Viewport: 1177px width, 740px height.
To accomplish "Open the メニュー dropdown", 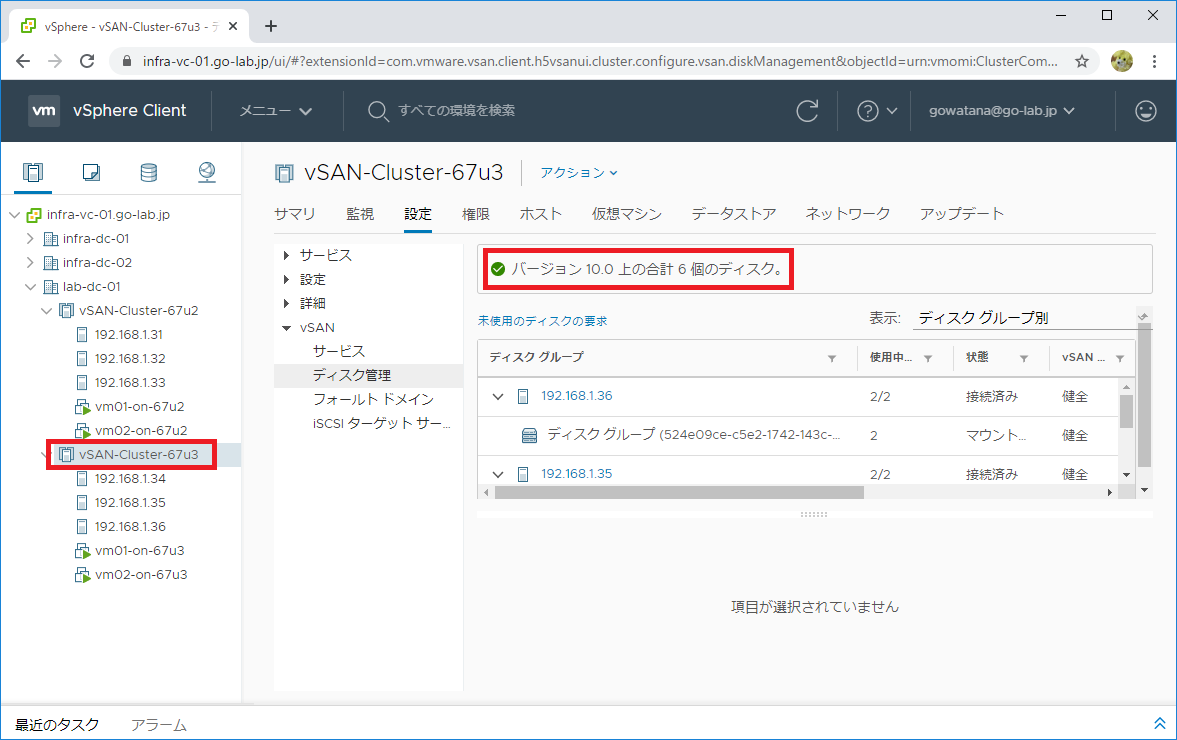I will [x=275, y=111].
